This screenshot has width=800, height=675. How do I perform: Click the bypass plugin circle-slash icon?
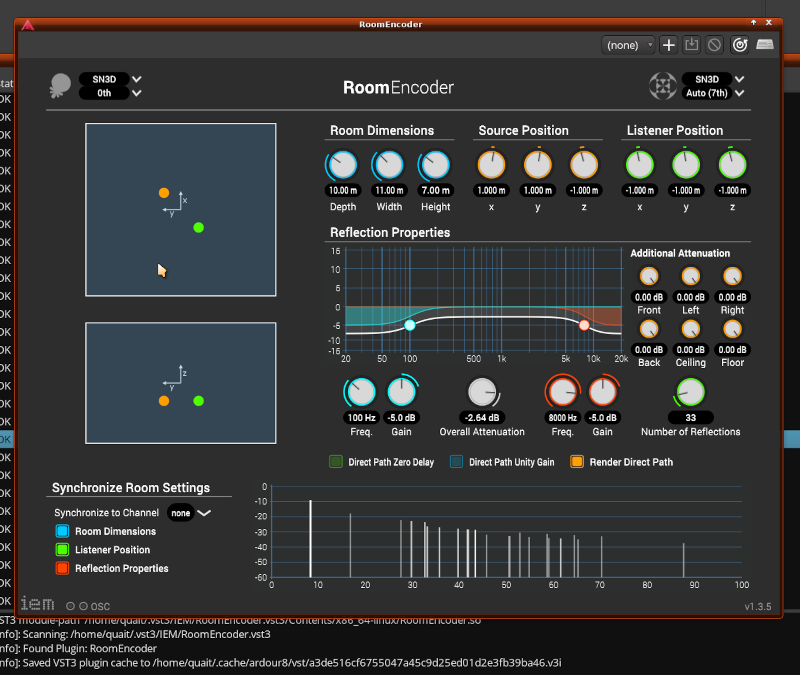click(714, 45)
